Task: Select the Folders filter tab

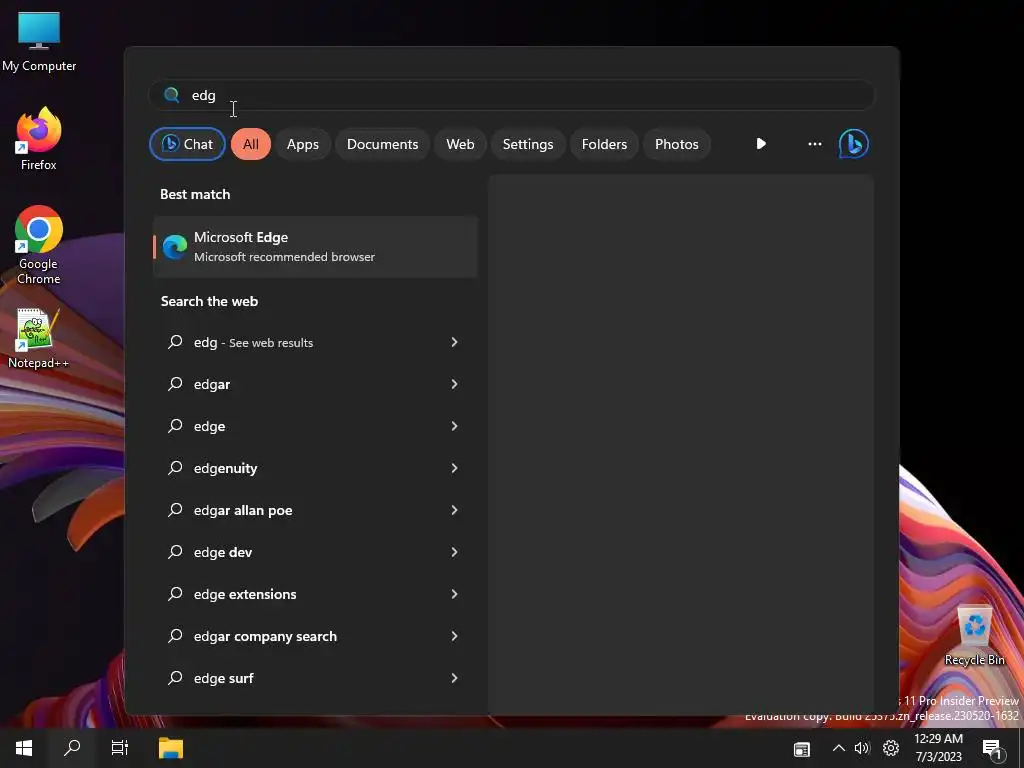Action: pyautogui.click(x=605, y=144)
